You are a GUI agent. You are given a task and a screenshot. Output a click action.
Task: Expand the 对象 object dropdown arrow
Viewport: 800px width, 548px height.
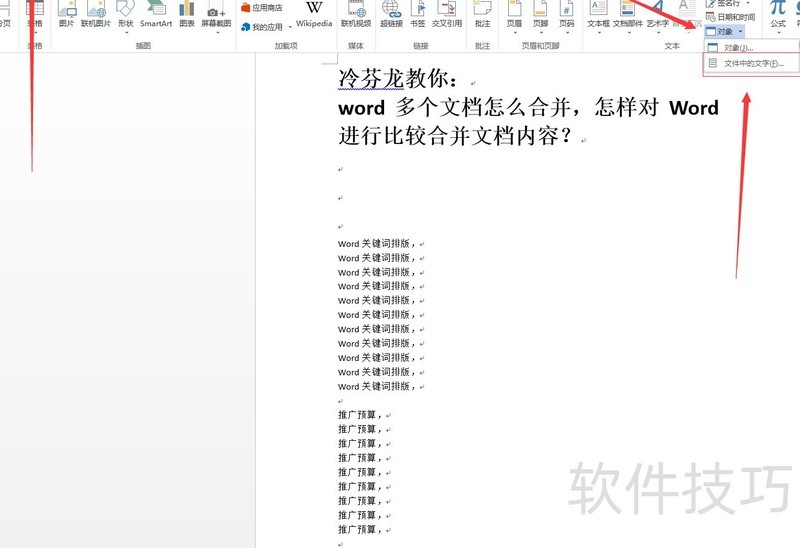[x=740, y=32]
